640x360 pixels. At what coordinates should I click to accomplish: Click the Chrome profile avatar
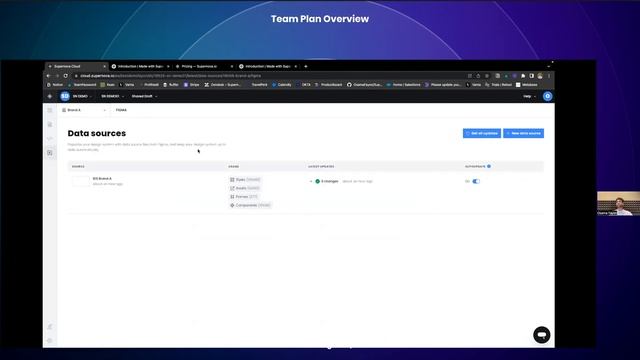coord(540,76)
